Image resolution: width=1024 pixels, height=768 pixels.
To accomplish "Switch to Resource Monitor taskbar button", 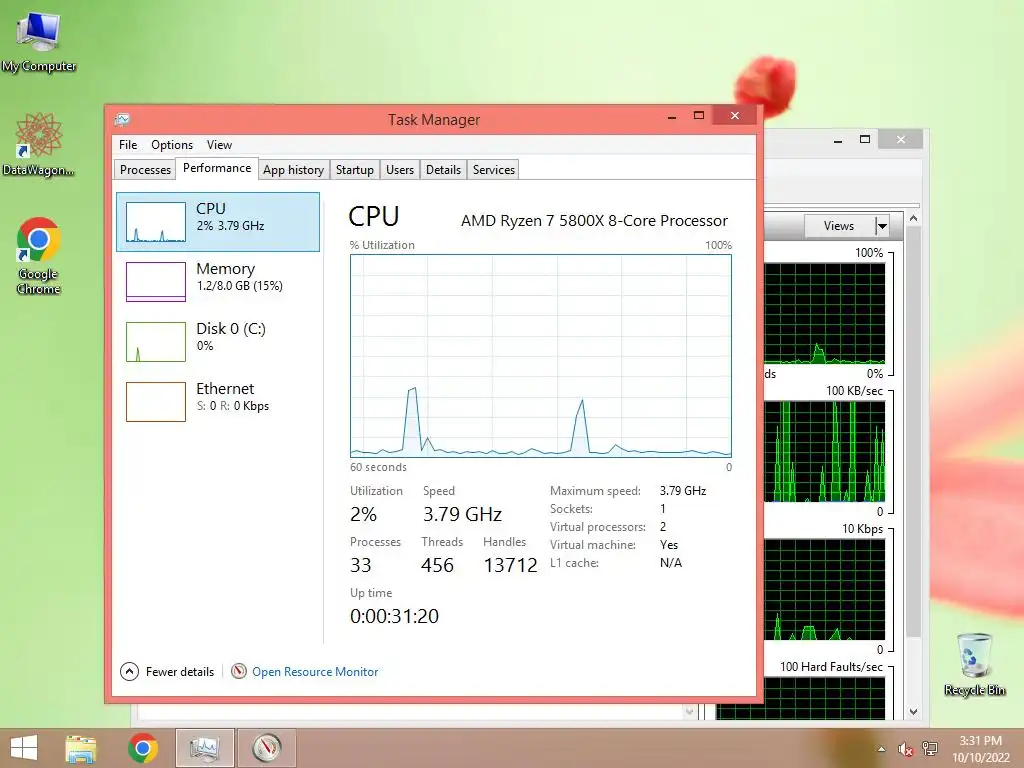I will (x=266, y=748).
